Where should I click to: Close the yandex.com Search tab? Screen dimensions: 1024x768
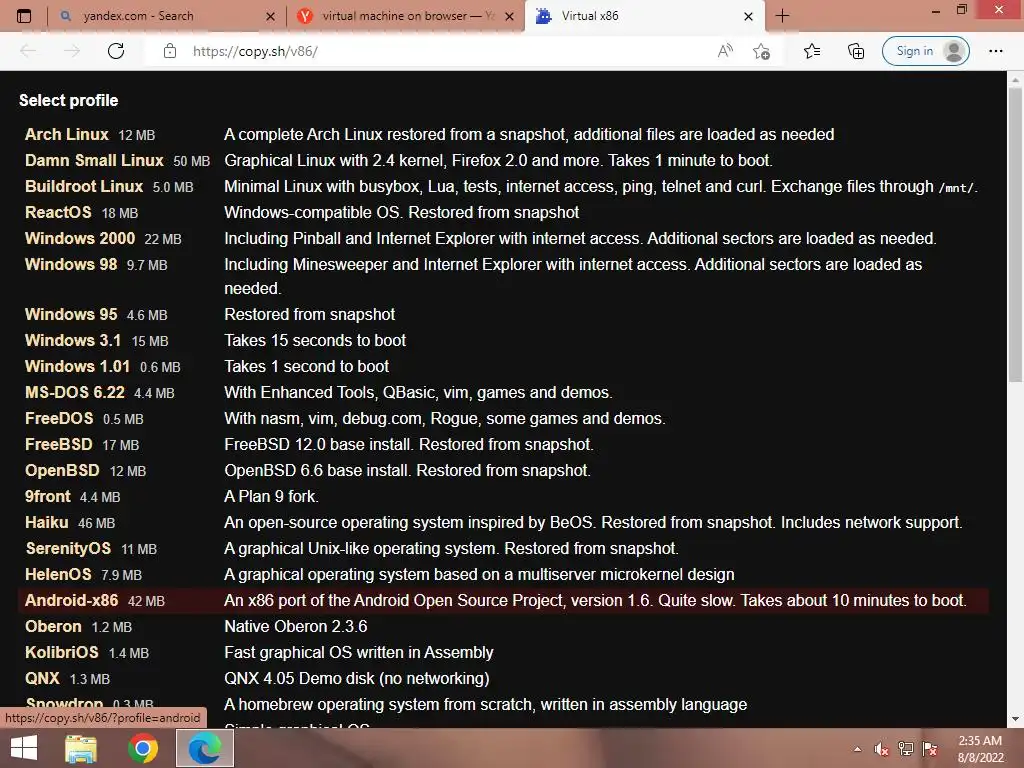point(270,16)
